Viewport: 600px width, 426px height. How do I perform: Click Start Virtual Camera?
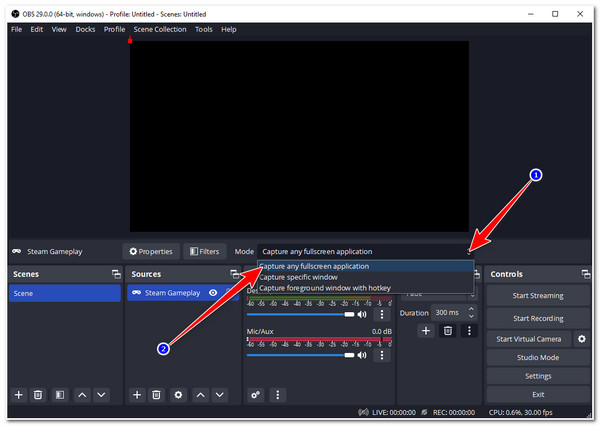[529, 339]
